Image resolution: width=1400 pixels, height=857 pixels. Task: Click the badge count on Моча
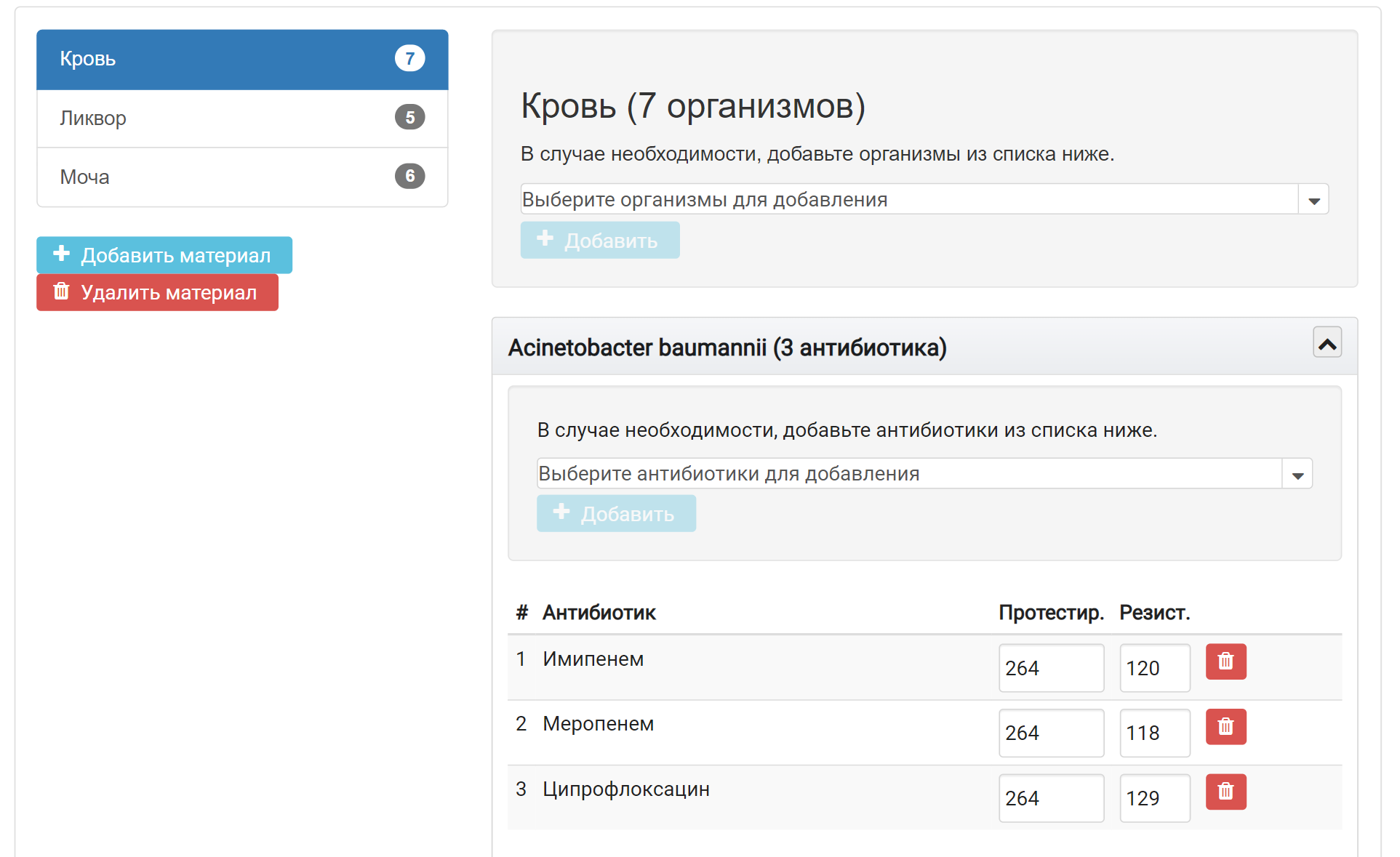click(x=409, y=176)
